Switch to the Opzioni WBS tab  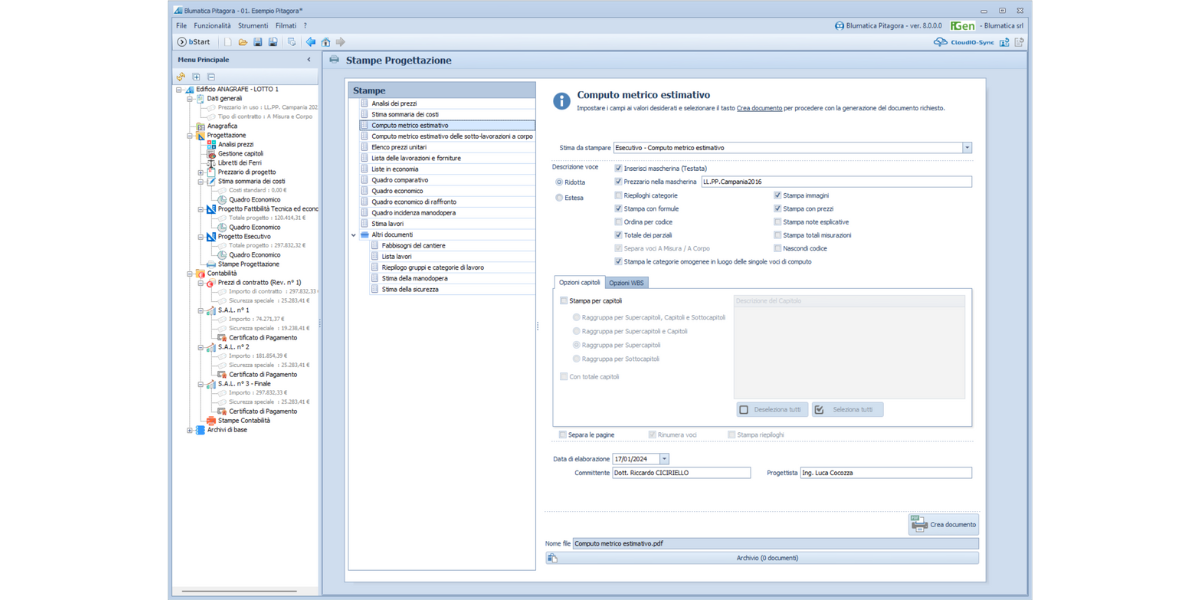tap(627, 283)
